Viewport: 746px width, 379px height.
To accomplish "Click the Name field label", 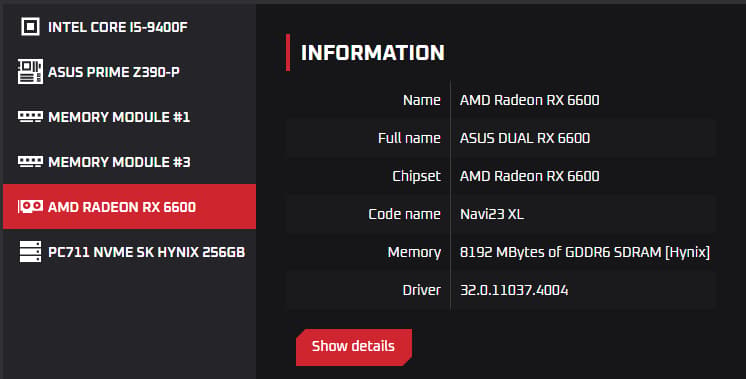I will [x=422, y=100].
